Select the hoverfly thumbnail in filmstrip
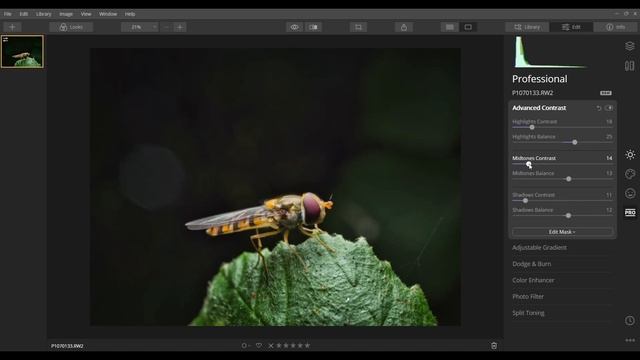 point(22,51)
